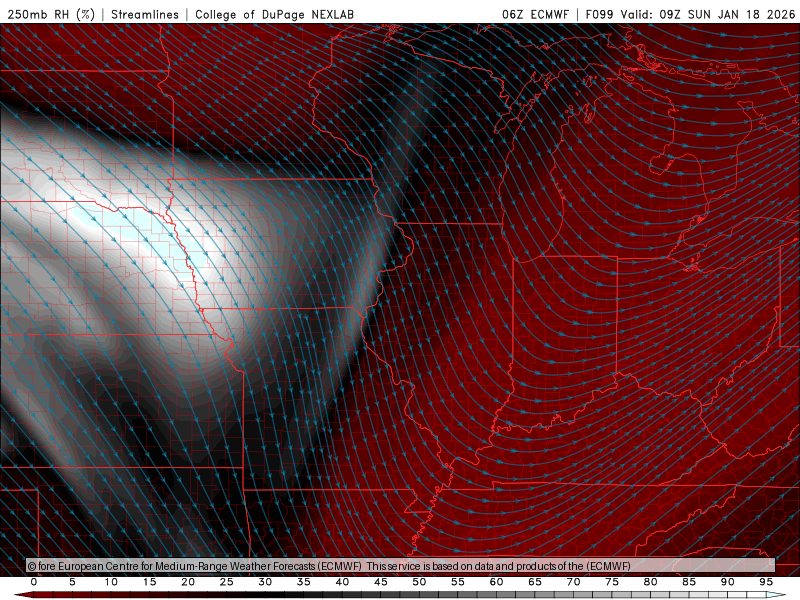The image size is (800, 600).
Task: Click the 65 value on the color scale
Action: point(535,582)
